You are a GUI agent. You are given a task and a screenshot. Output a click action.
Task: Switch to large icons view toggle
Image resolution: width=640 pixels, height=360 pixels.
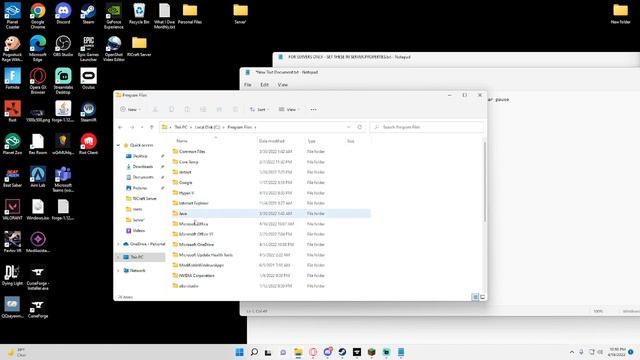tap(482, 297)
